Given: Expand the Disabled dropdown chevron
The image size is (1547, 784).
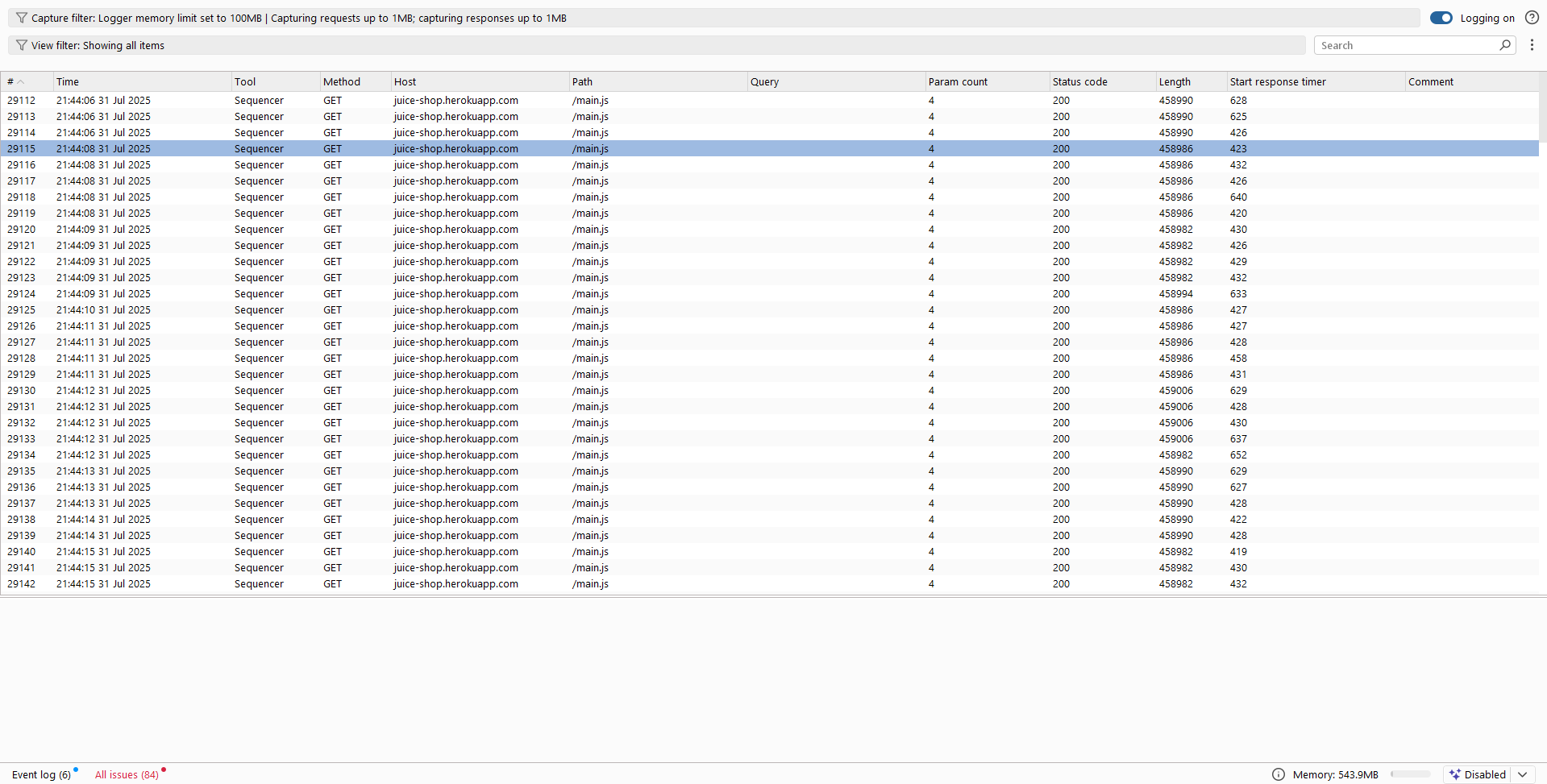Looking at the screenshot, I should click(x=1522, y=774).
